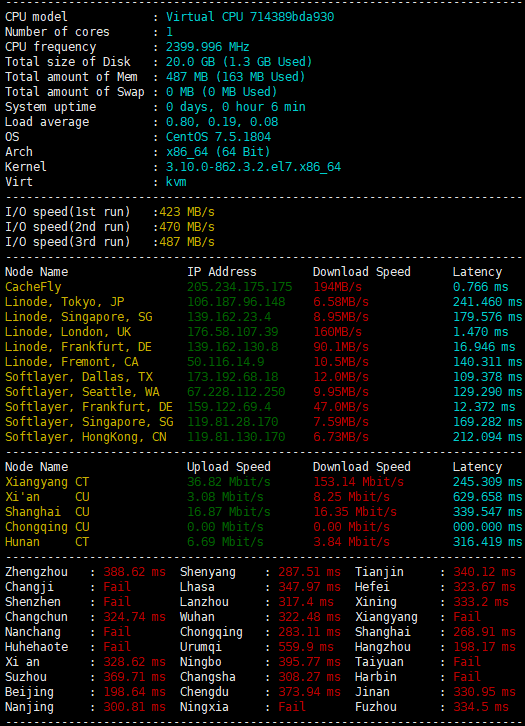The image size is (525, 726).
Task: Click the 'Softlayer, HongKong, CN' node
Action: click(x=86, y=437)
